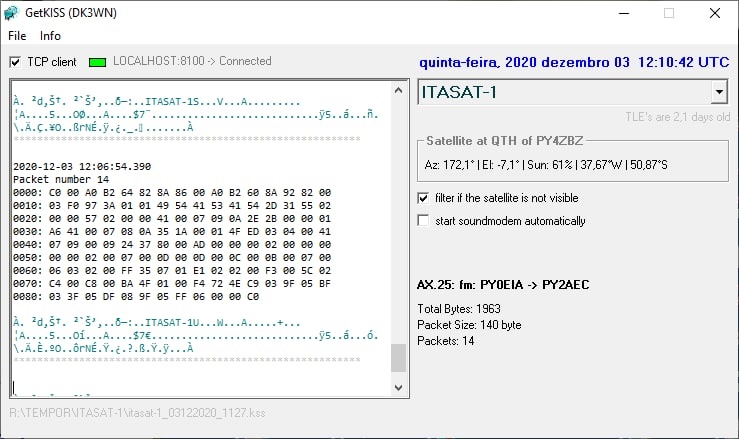The height and width of the screenshot is (439, 739).
Task: Click 'LOCALHOST:8100 -> Connected' status text
Action: click(192, 61)
